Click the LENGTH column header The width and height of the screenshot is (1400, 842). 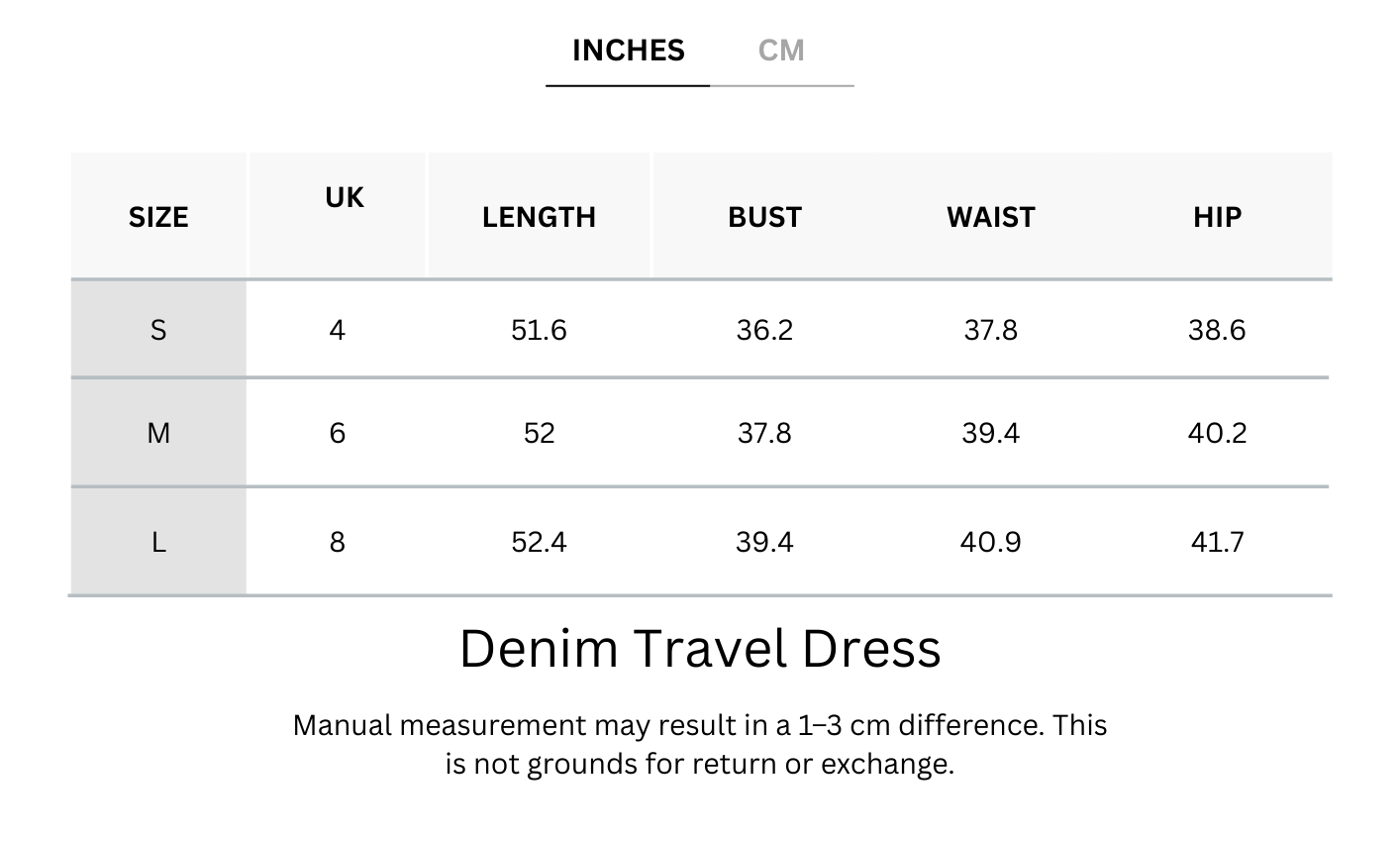click(x=539, y=217)
